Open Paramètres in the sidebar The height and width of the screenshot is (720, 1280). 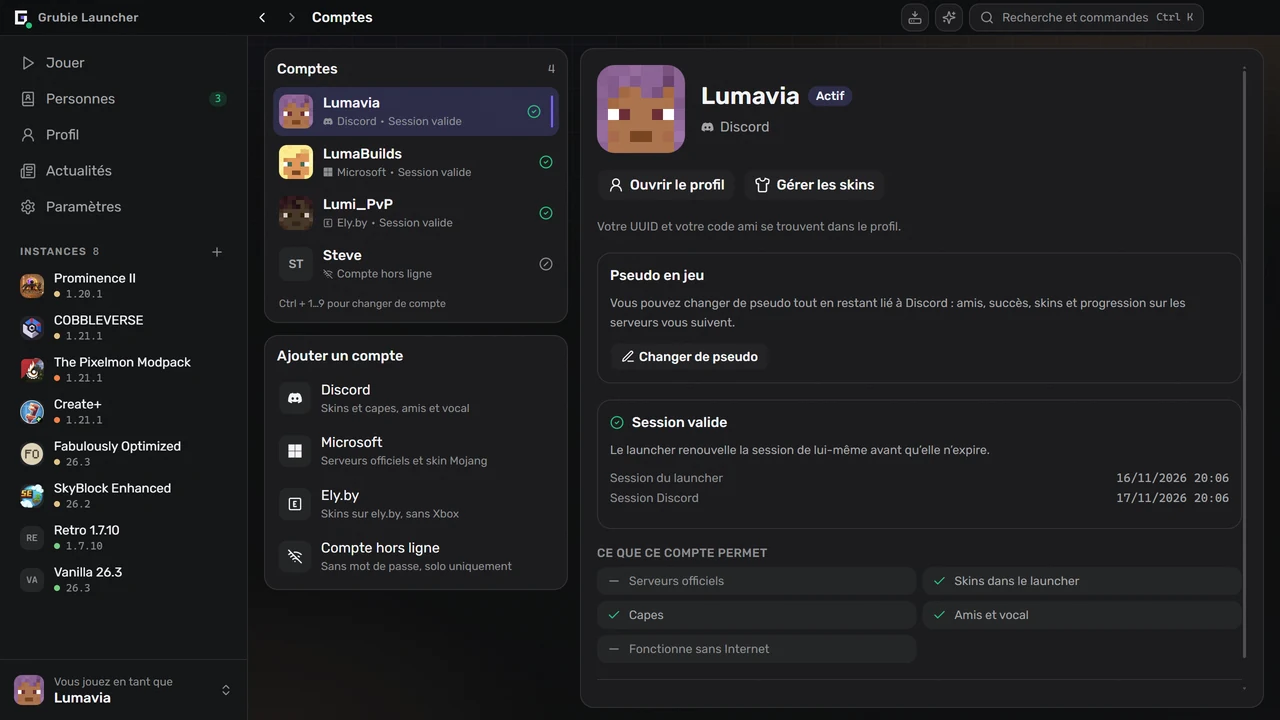tap(123, 207)
